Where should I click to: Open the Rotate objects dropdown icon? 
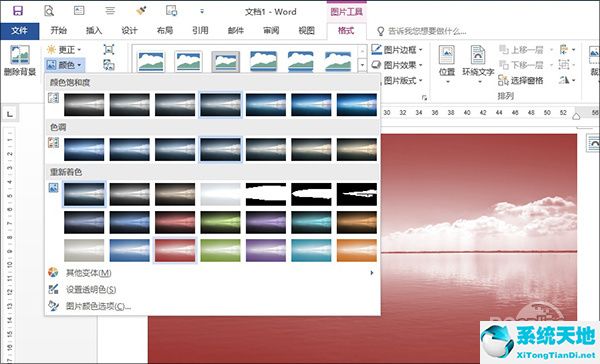(x=567, y=80)
